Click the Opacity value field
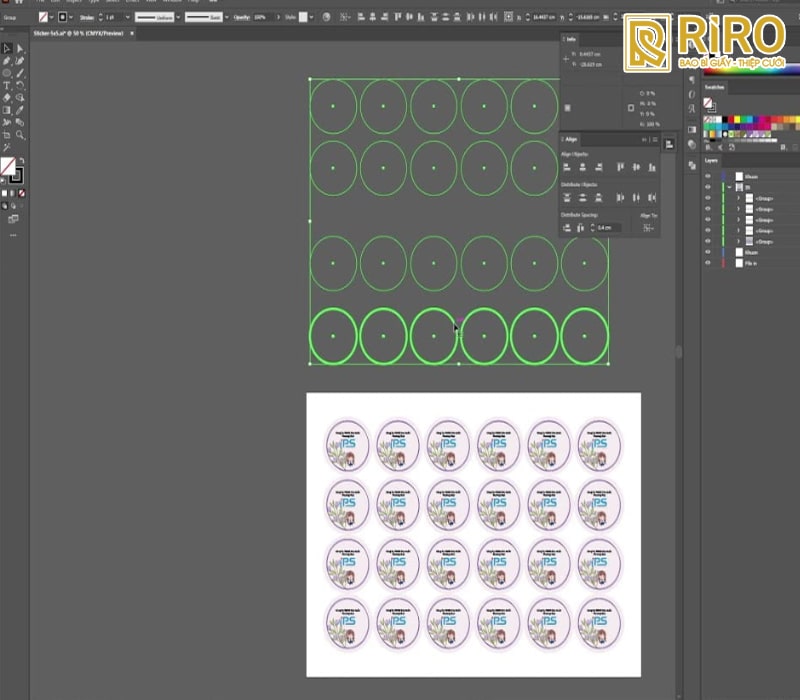Image resolution: width=800 pixels, height=700 pixels. coord(263,17)
